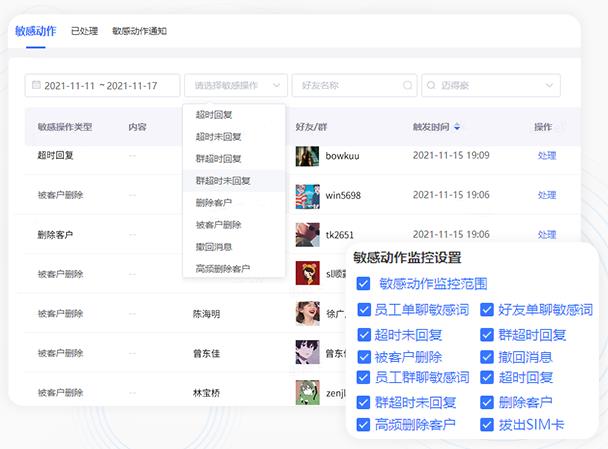Screen dimensions: 608x449
Task: Click 删除客户 type cell in tk2651 row
Action: pyautogui.click(x=55, y=235)
